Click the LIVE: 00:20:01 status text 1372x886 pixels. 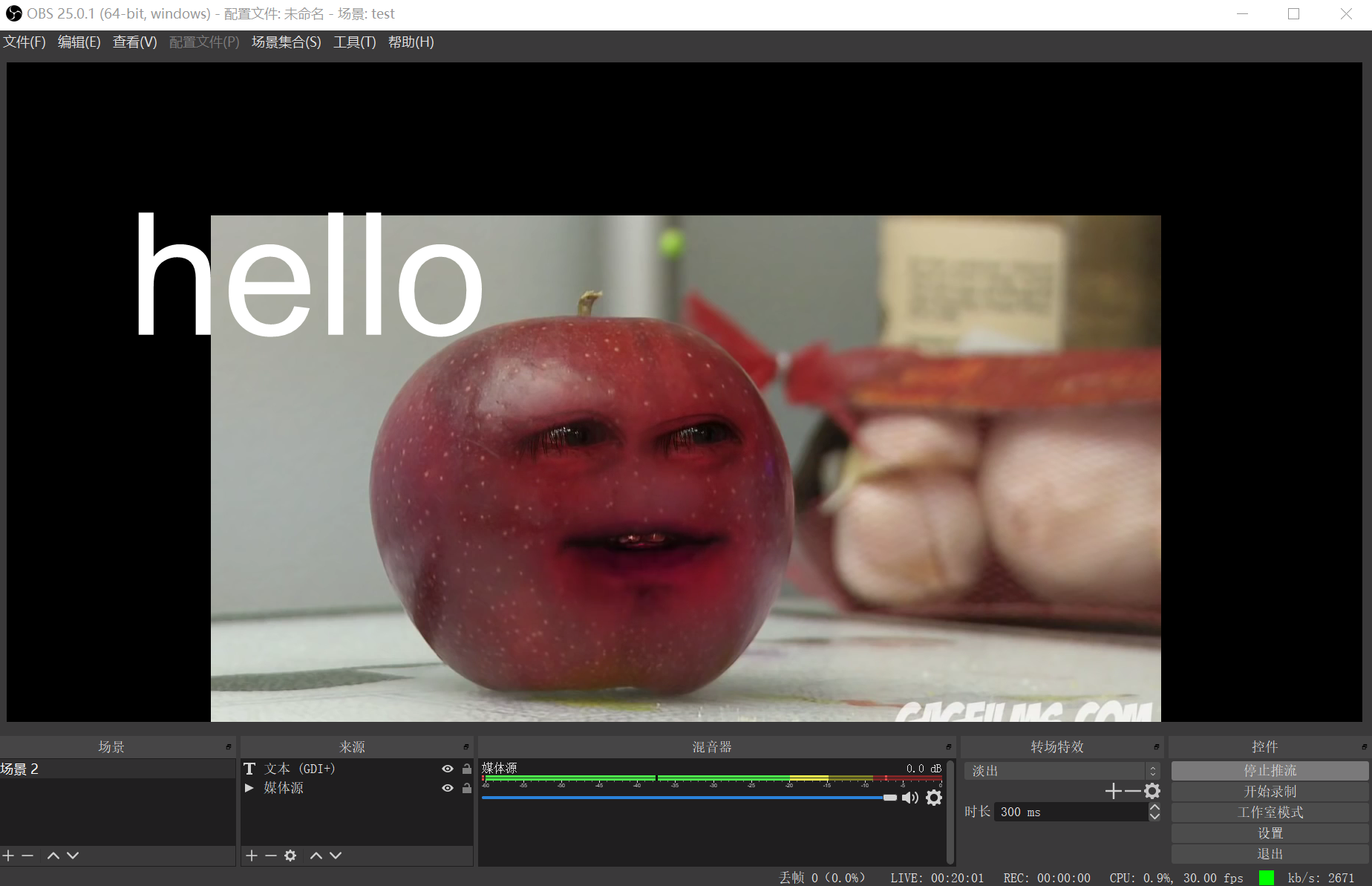pos(937,878)
